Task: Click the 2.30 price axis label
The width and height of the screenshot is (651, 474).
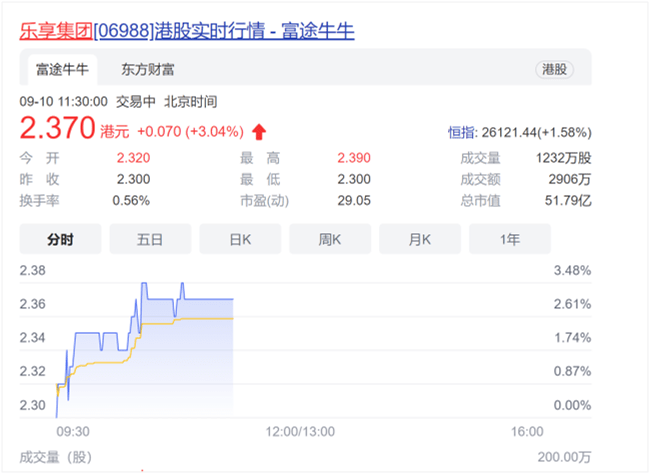Action: [32, 405]
